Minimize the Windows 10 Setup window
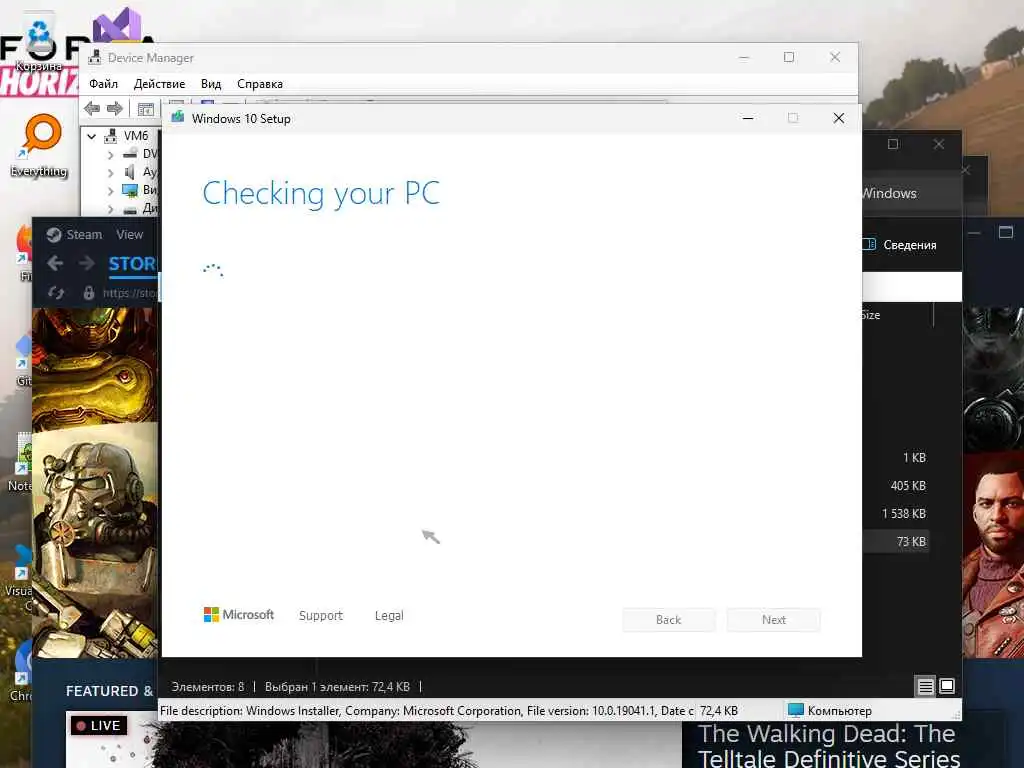The width and height of the screenshot is (1024, 768). pyautogui.click(x=748, y=118)
